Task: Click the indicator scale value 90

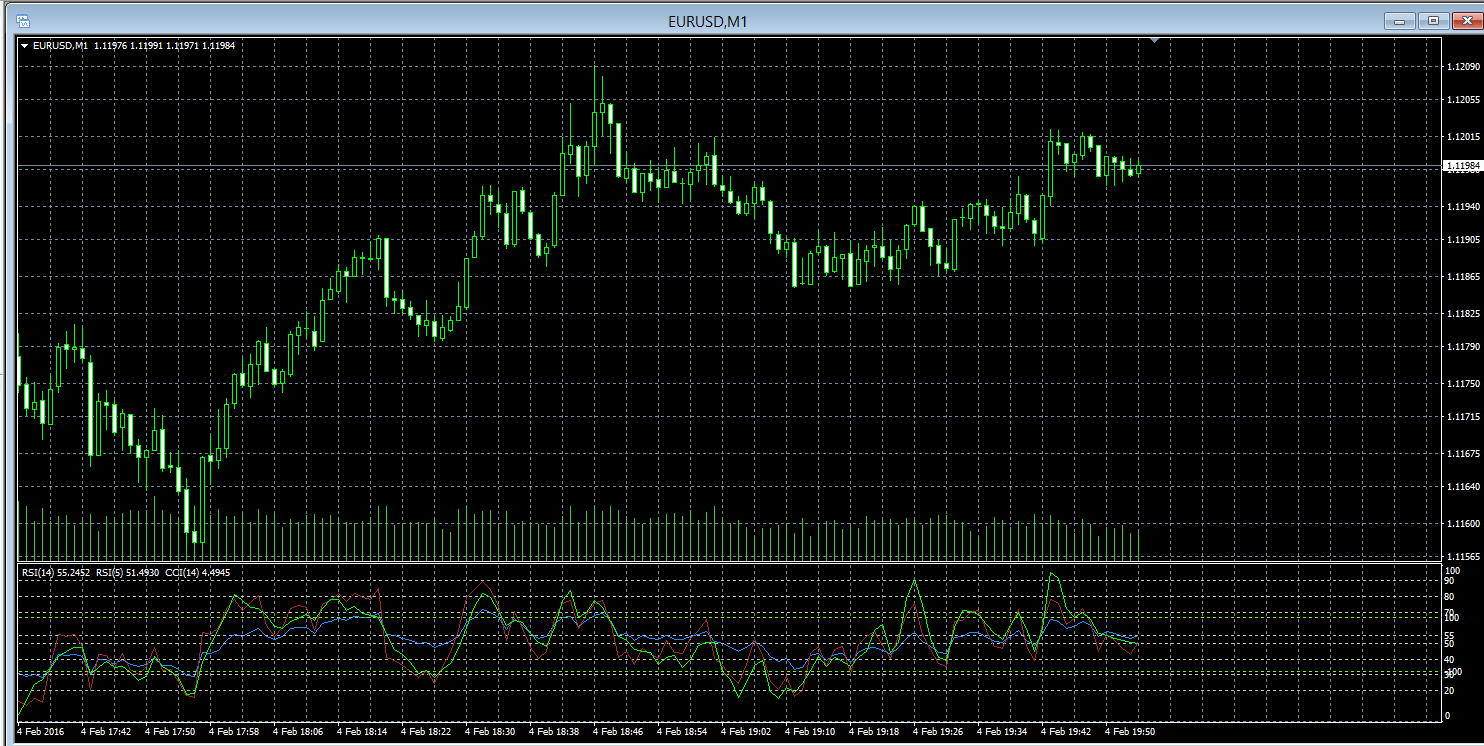Action: pyautogui.click(x=1449, y=582)
